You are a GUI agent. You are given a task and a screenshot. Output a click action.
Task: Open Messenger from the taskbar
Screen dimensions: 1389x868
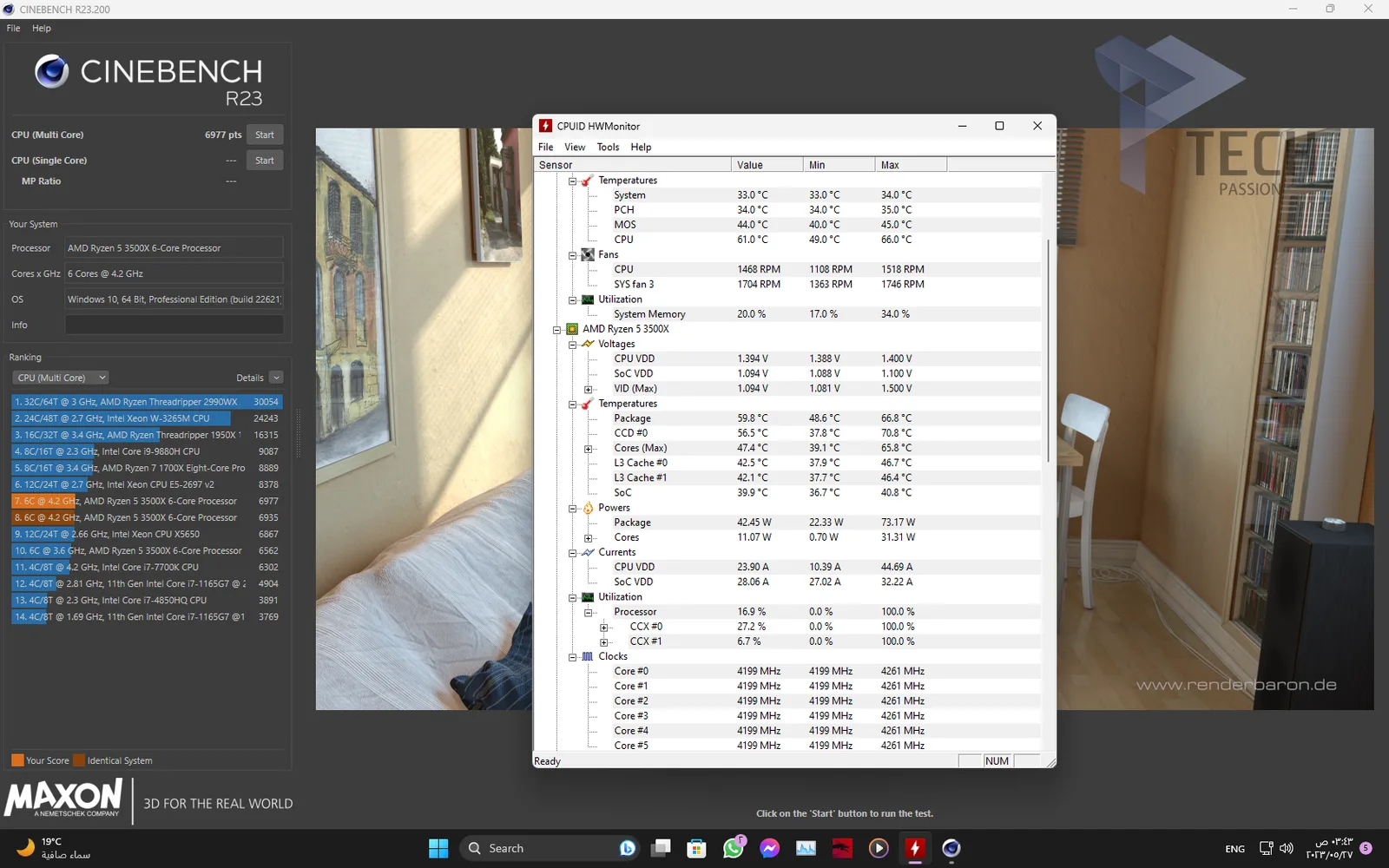[x=769, y=848]
